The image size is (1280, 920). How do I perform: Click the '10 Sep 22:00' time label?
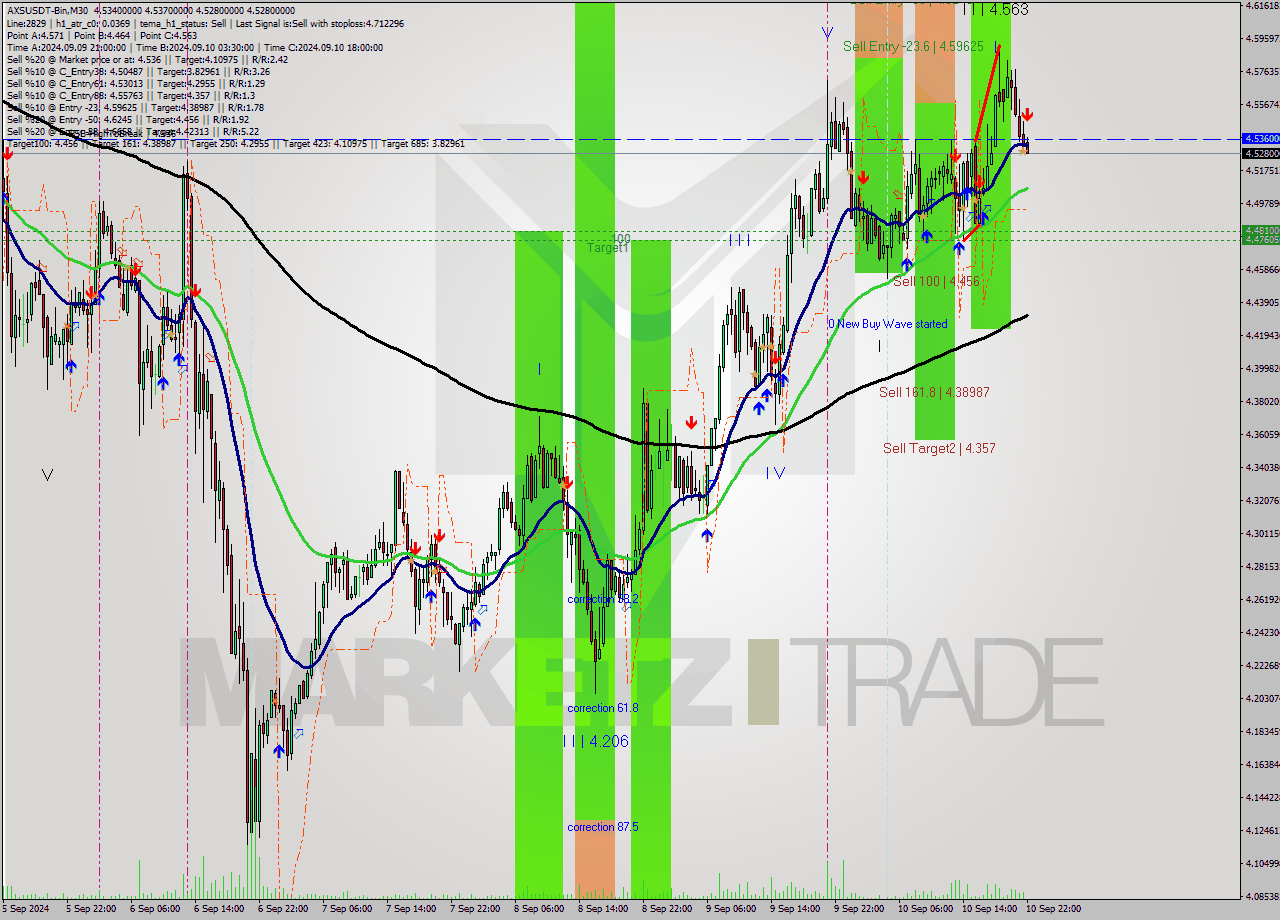[x=1052, y=909]
